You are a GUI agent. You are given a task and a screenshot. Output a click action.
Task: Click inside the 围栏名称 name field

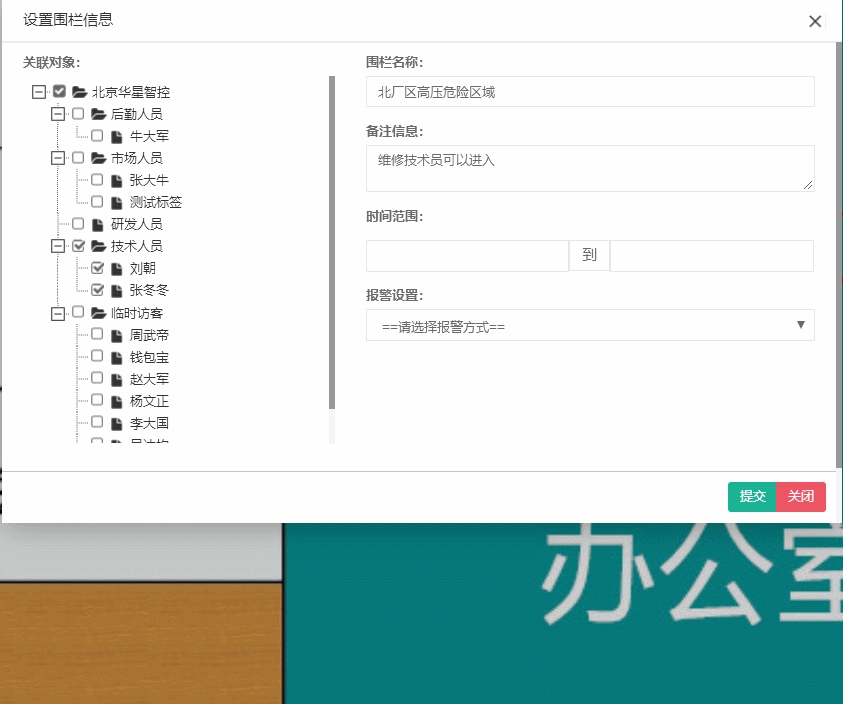click(589, 91)
